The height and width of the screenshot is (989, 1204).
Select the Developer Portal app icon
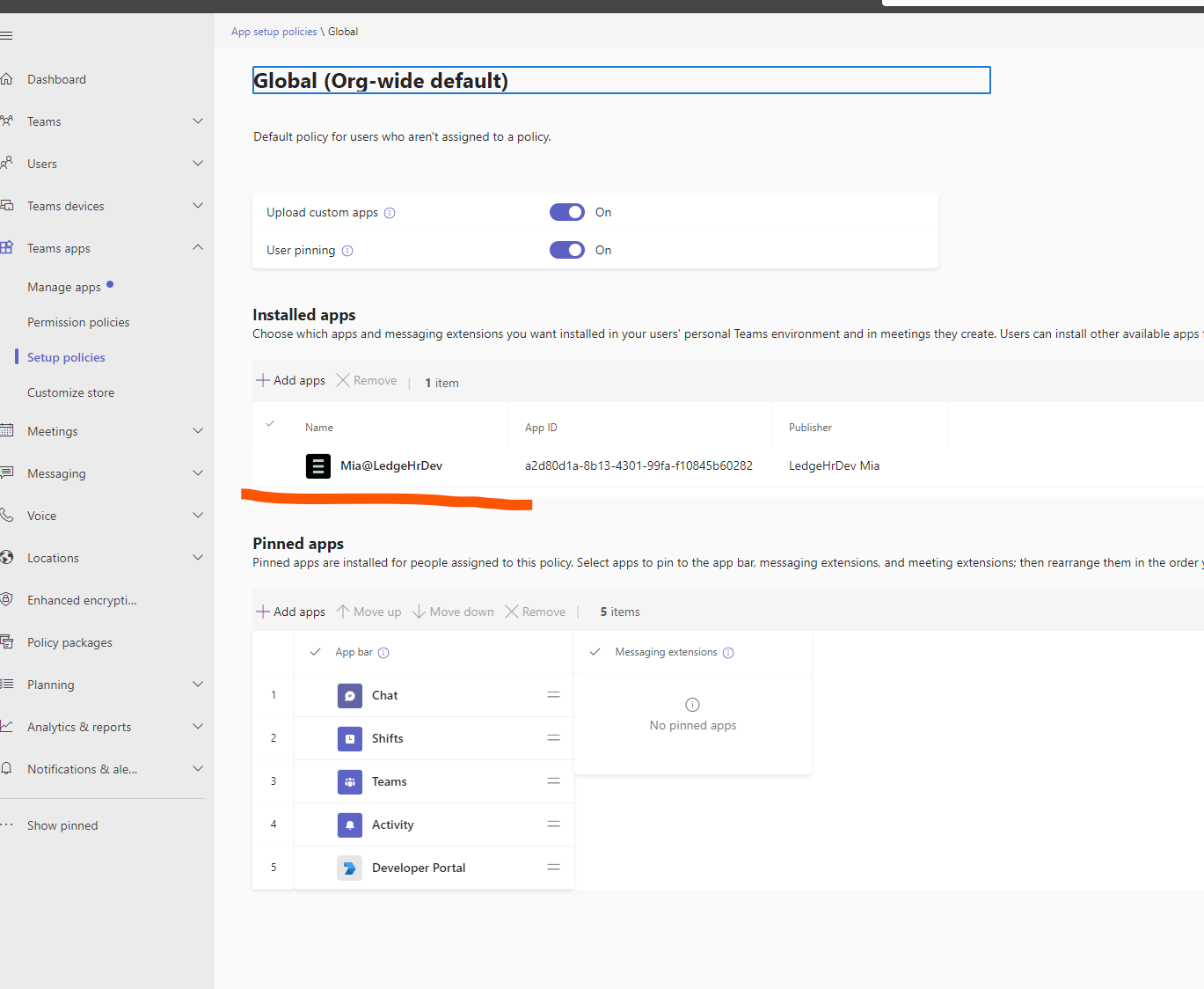pyautogui.click(x=349, y=868)
